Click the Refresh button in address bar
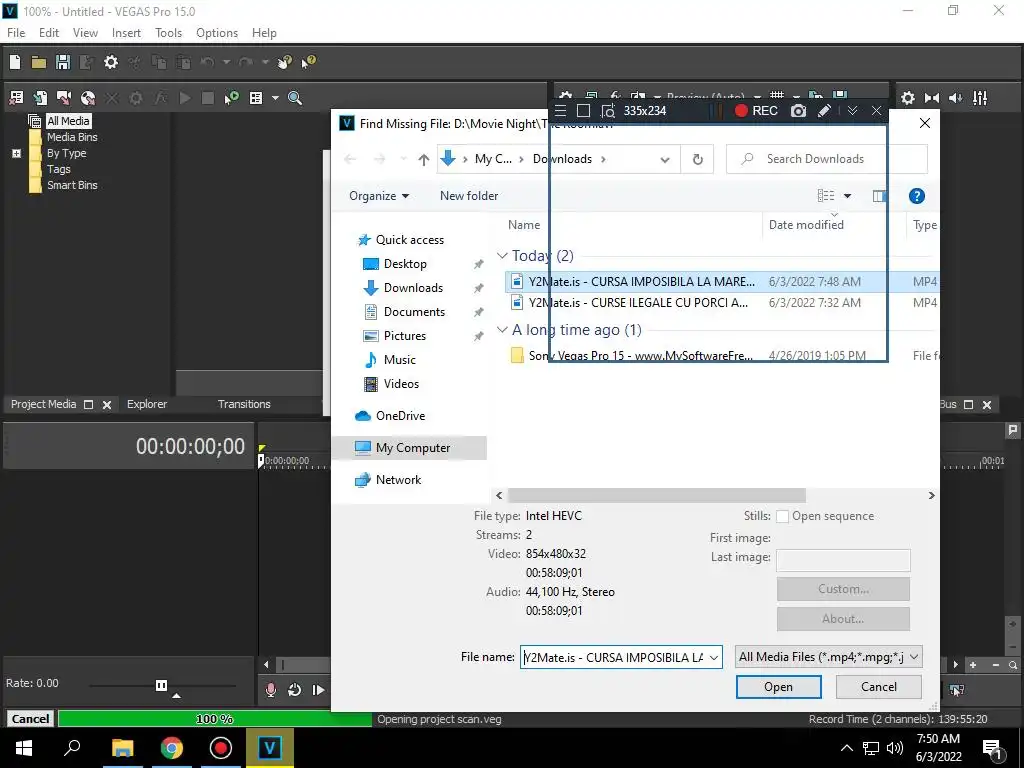 697,159
